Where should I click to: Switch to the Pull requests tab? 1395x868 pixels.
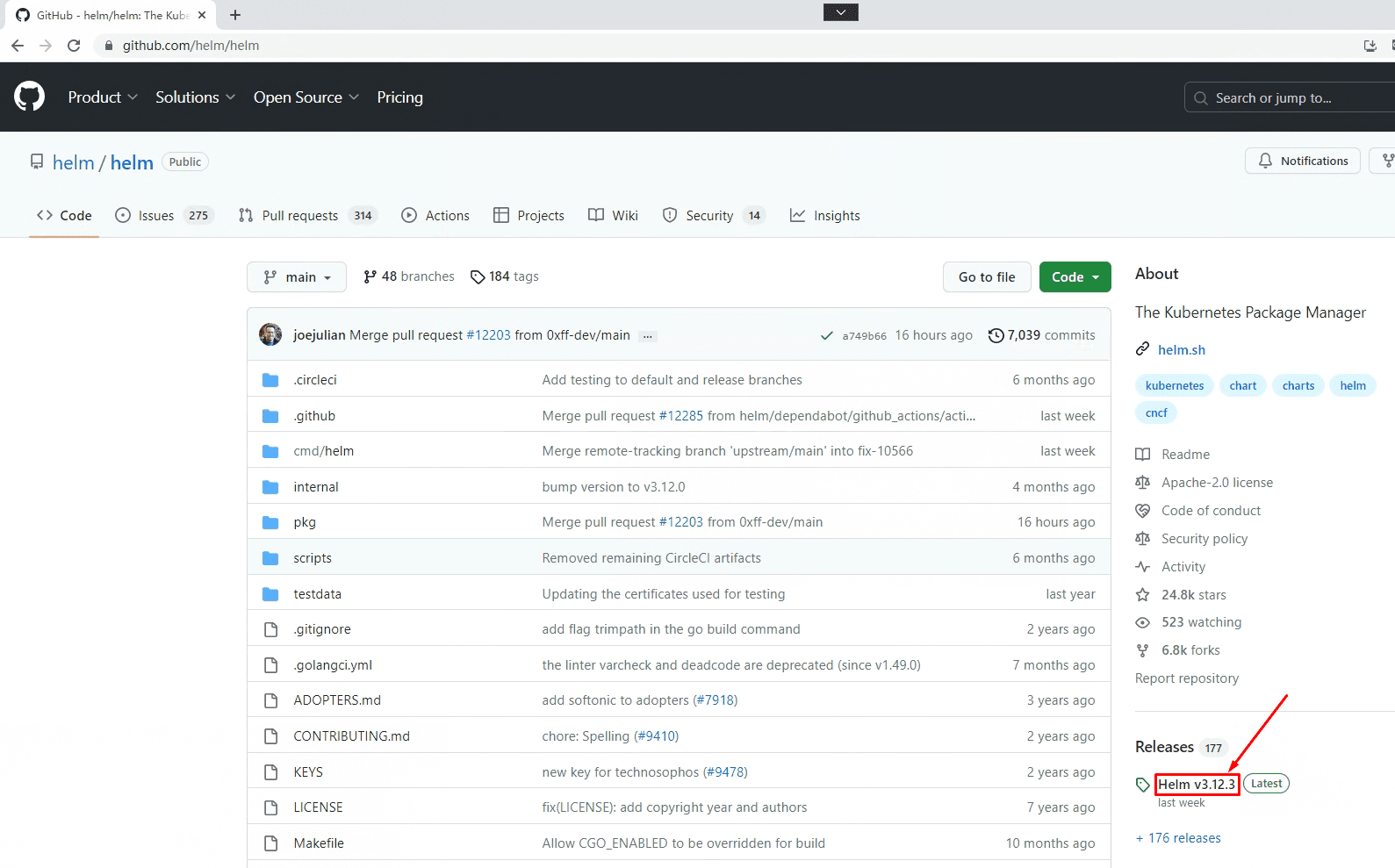[x=307, y=216]
